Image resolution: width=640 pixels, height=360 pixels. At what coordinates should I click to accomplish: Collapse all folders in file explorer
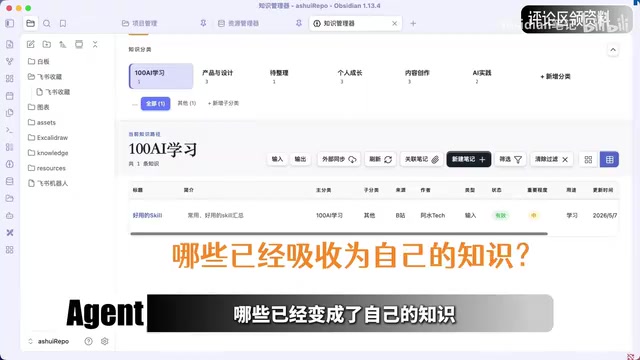[95, 44]
